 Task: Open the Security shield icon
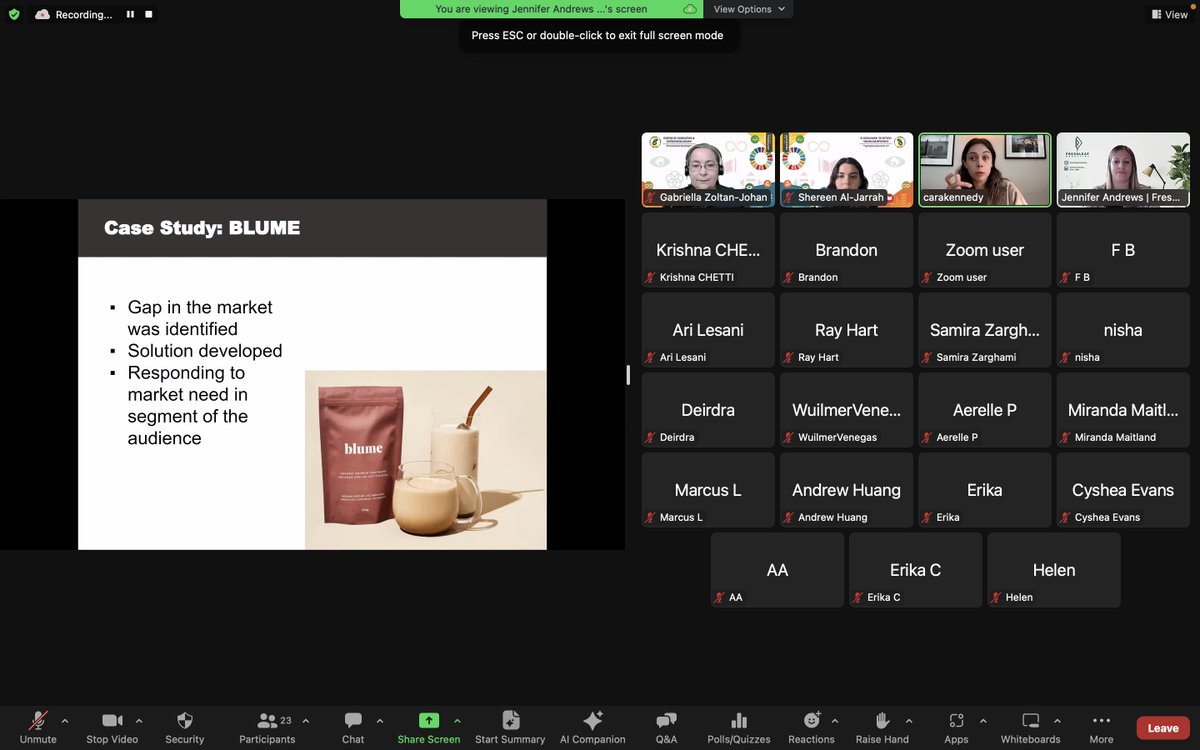pyautogui.click(x=184, y=720)
